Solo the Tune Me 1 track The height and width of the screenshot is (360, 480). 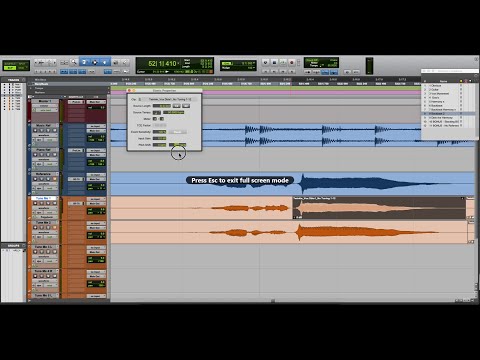[x=48, y=203]
